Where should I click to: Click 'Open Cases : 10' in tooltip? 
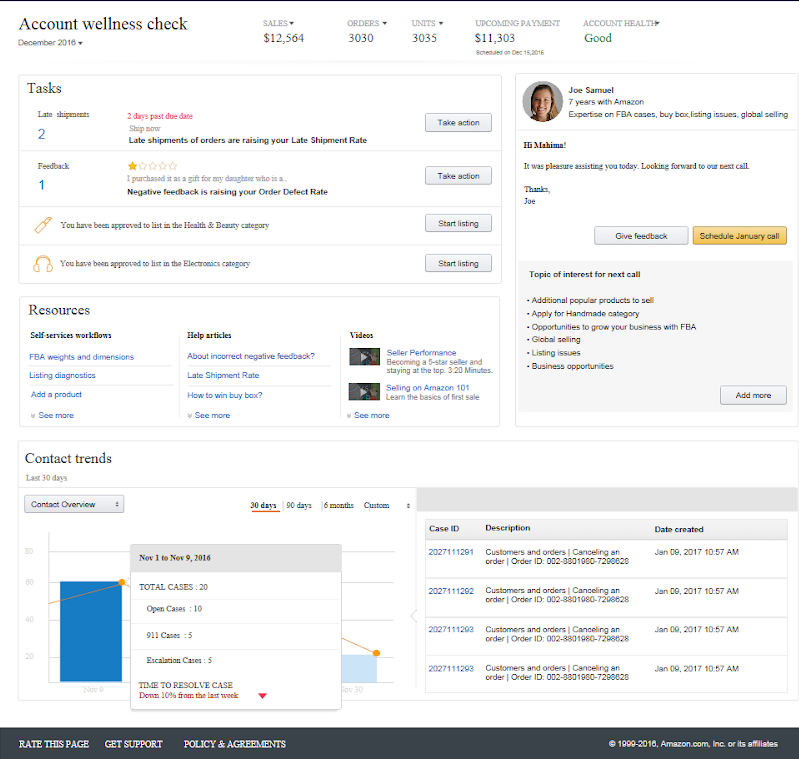tap(174, 609)
